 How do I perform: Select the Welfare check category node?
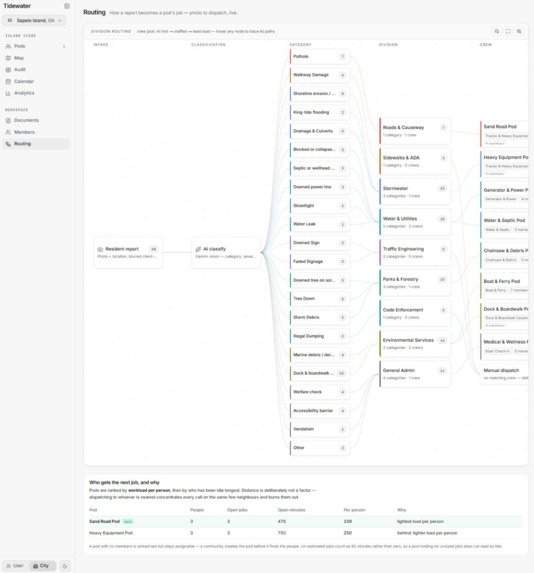click(319, 392)
